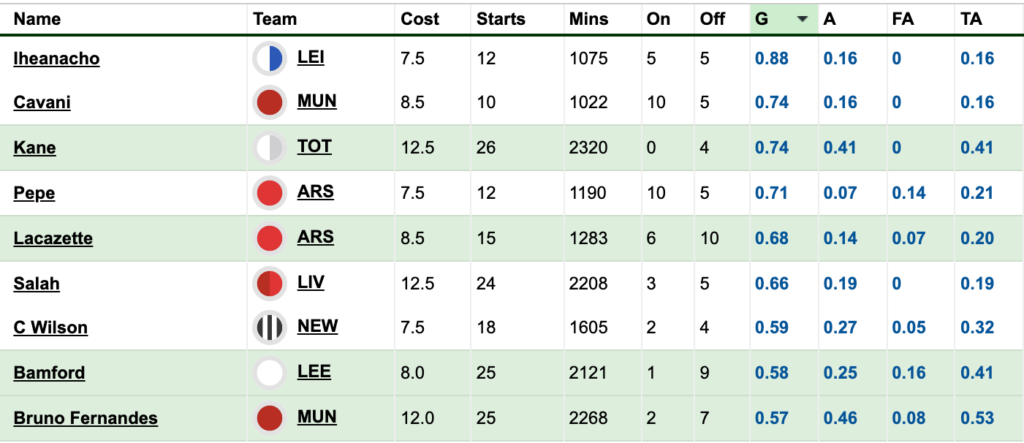The width and height of the screenshot is (1024, 443).
Task: Click Tottenham's half-white badge next to TOT
Action: [270, 148]
